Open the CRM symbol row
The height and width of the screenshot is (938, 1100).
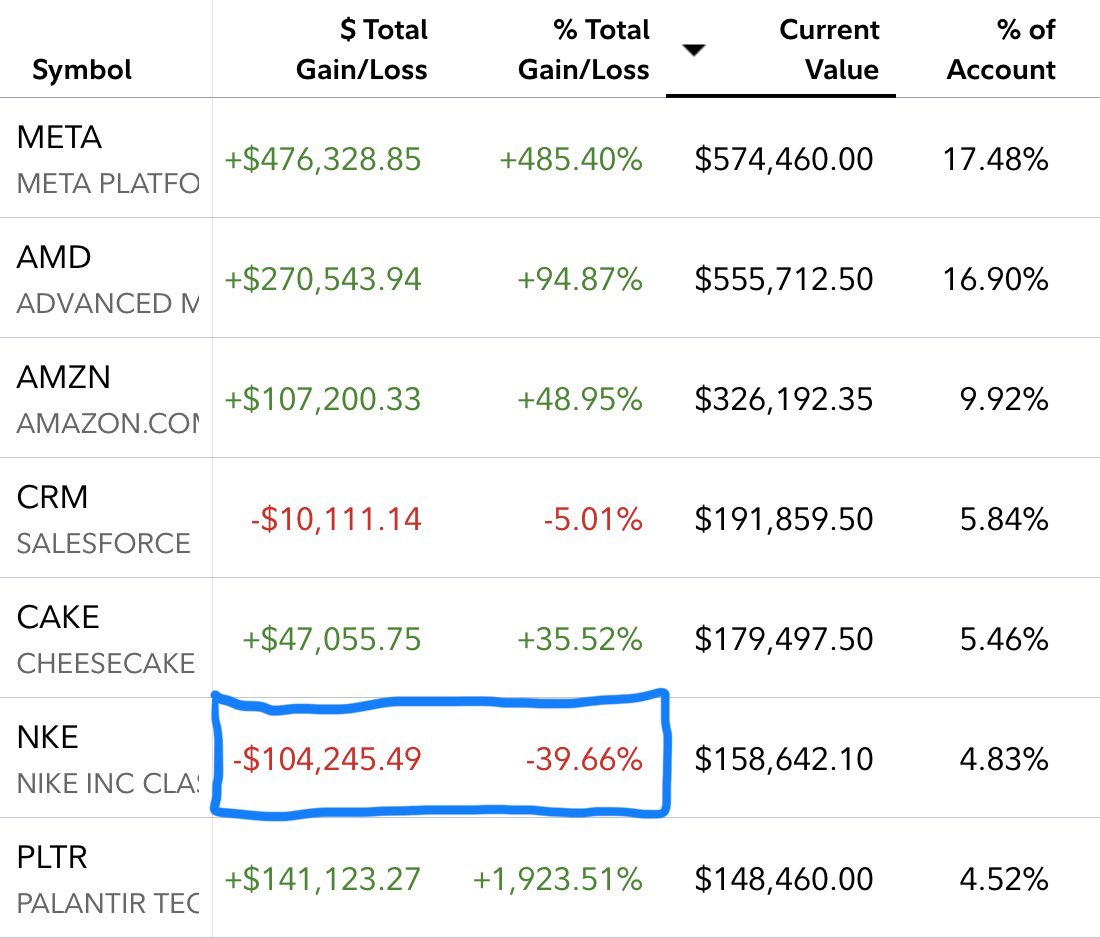[53, 497]
